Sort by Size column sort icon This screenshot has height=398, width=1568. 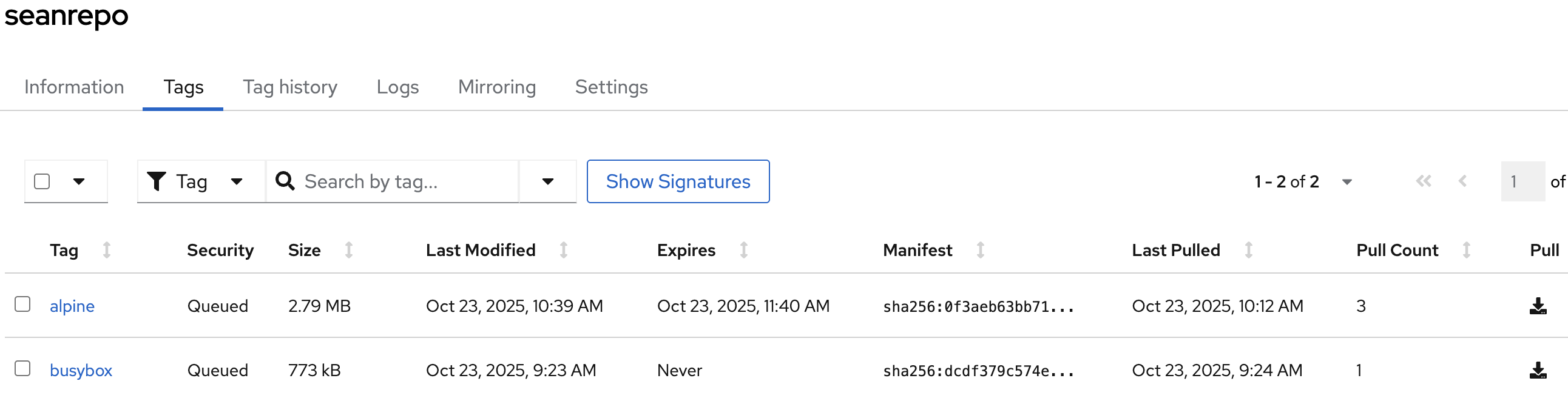tap(349, 250)
